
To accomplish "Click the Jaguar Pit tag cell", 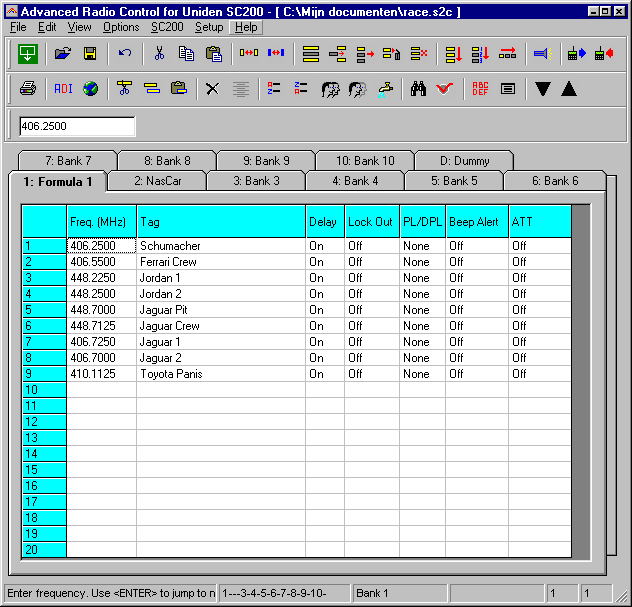I will (221, 310).
